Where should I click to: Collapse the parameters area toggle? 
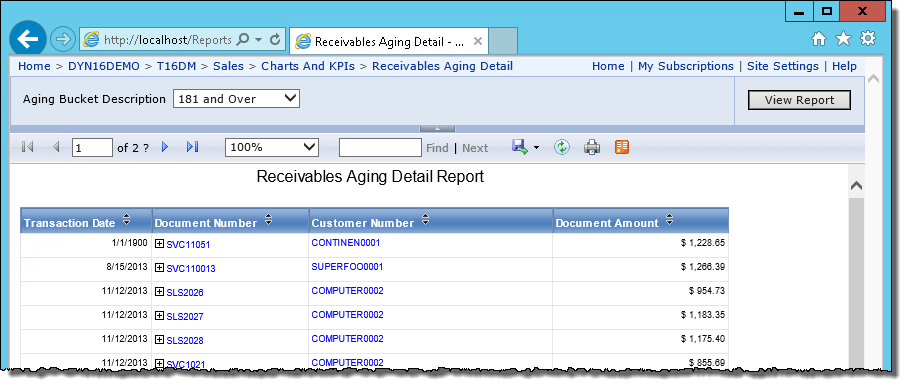[437, 129]
